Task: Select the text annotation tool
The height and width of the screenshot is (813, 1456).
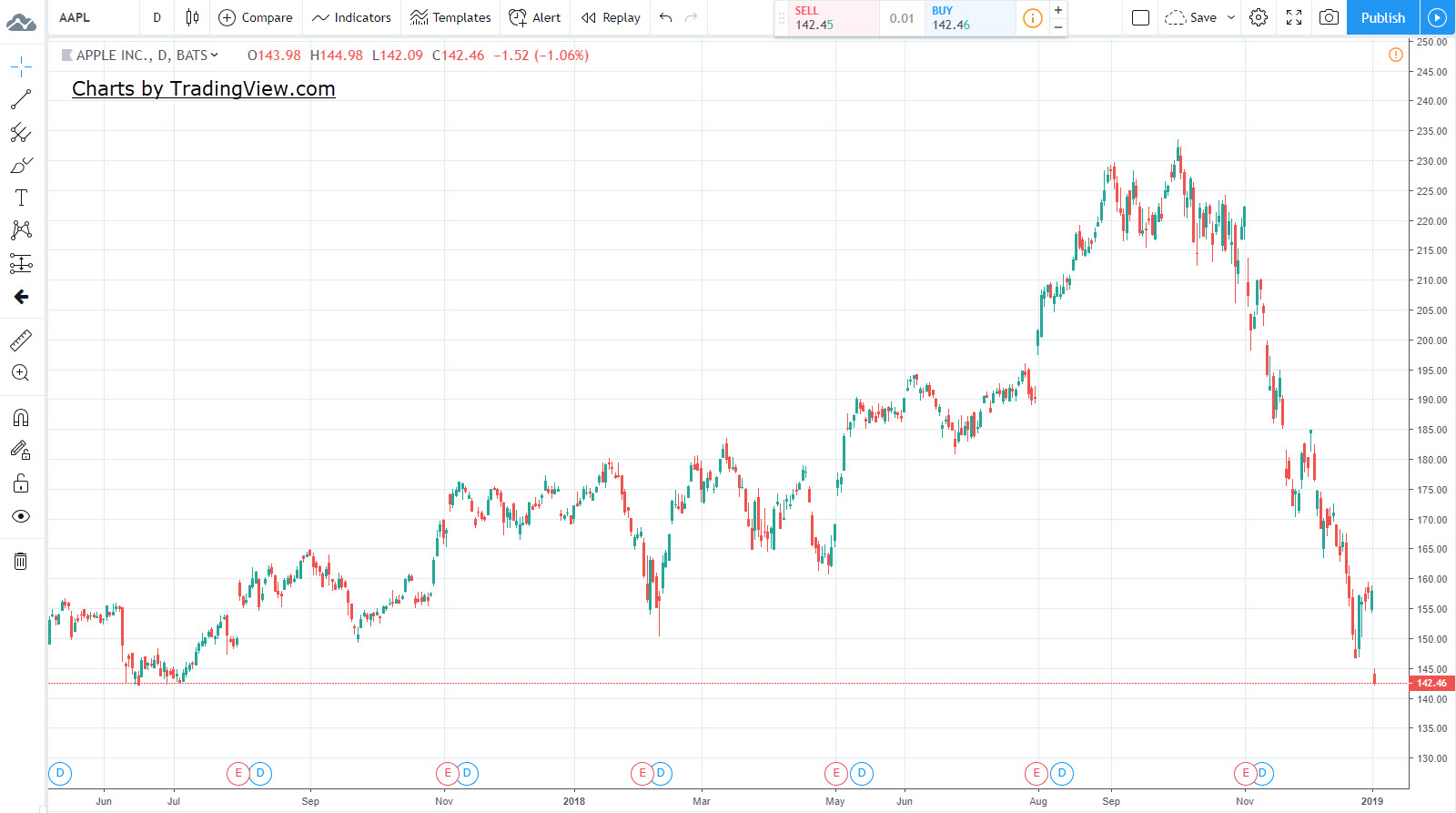Action: [21, 198]
